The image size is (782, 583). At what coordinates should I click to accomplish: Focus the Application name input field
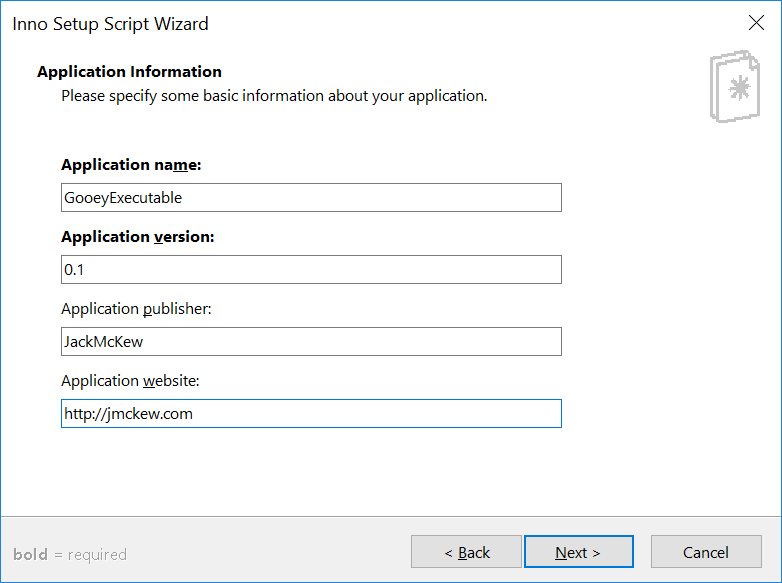click(x=311, y=197)
